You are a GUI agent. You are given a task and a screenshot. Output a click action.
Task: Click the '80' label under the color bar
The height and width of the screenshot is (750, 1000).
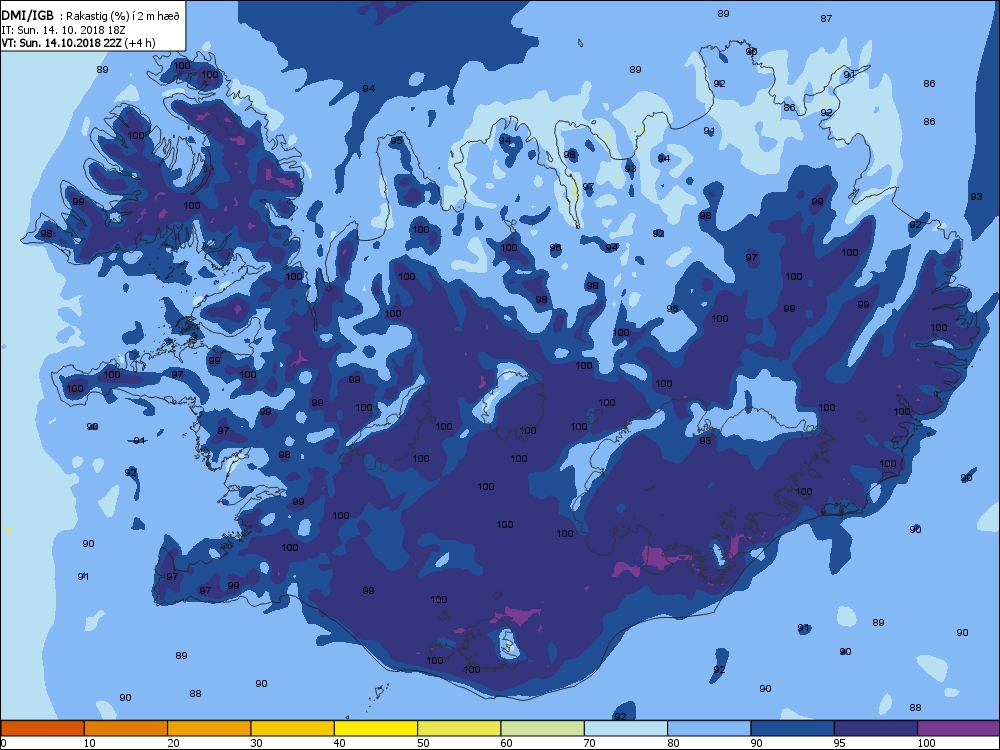click(673, 743)
